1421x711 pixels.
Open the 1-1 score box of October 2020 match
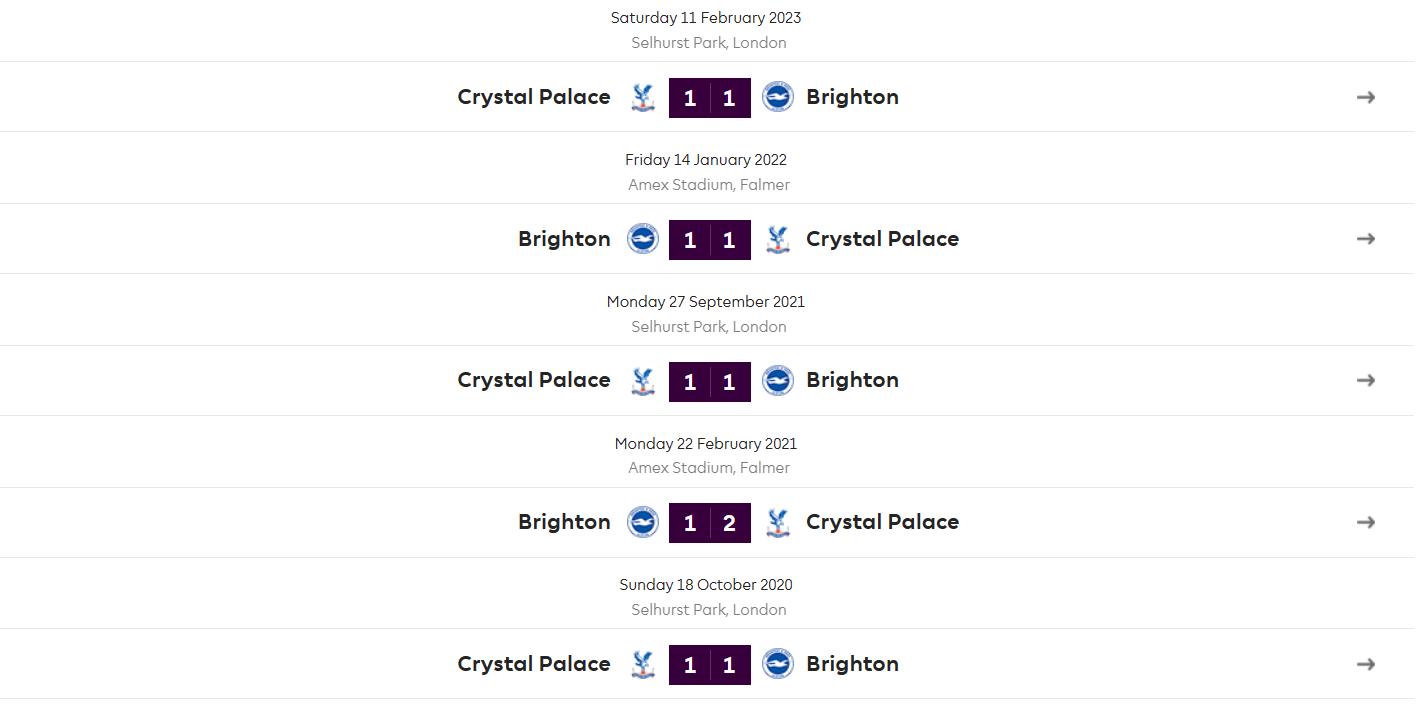710,665
